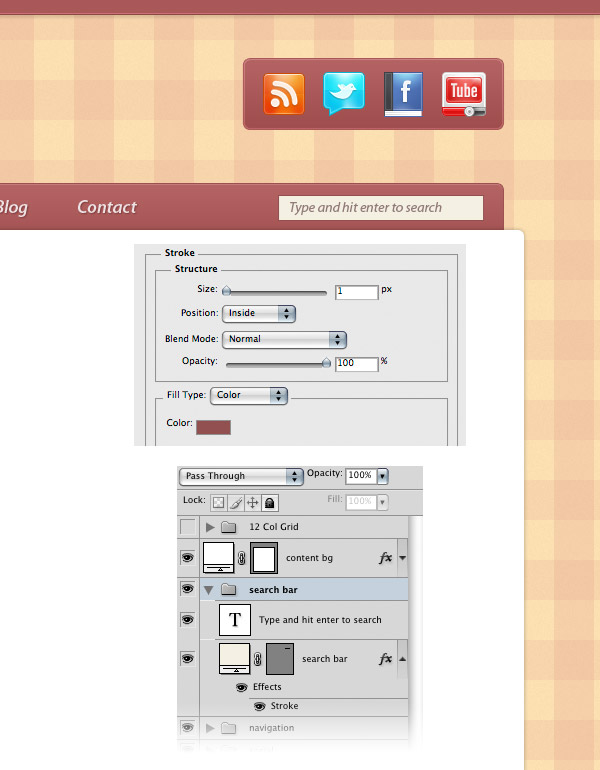Click the chain link on search bar shape layer
This screenshot has height=770, width=600.
[x=258, y=659]
